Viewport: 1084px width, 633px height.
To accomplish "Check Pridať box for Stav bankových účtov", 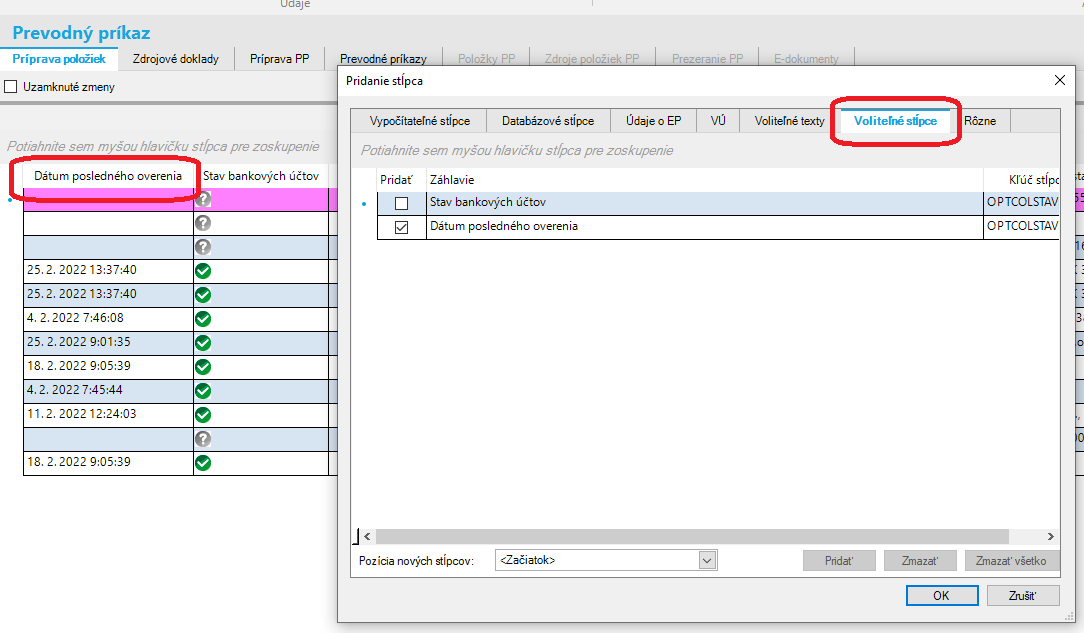I will click(x=401, y=203).
